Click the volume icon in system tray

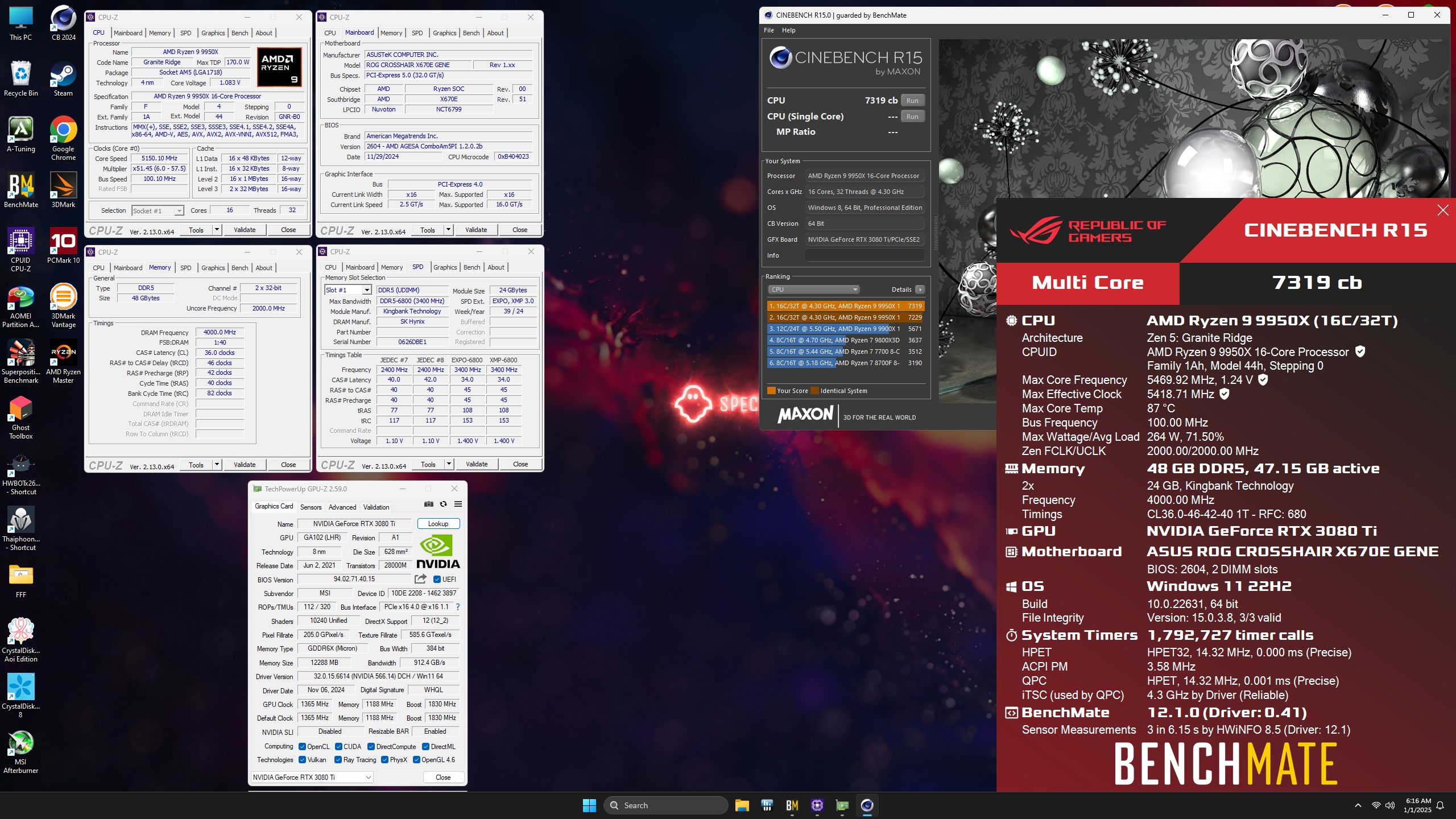1390,805
